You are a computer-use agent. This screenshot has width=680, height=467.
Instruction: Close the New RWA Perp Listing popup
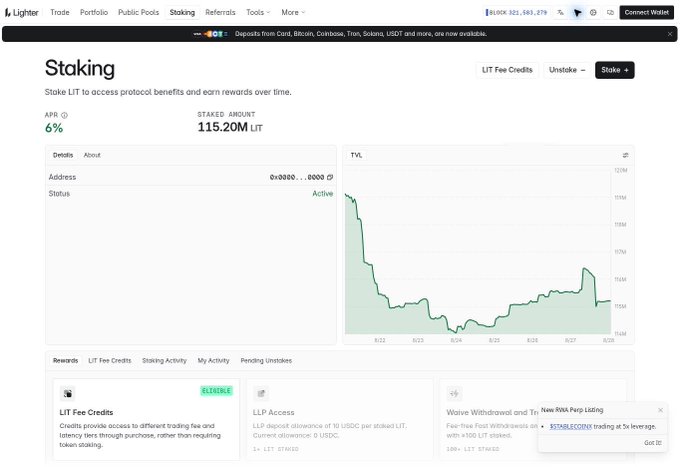660,410
